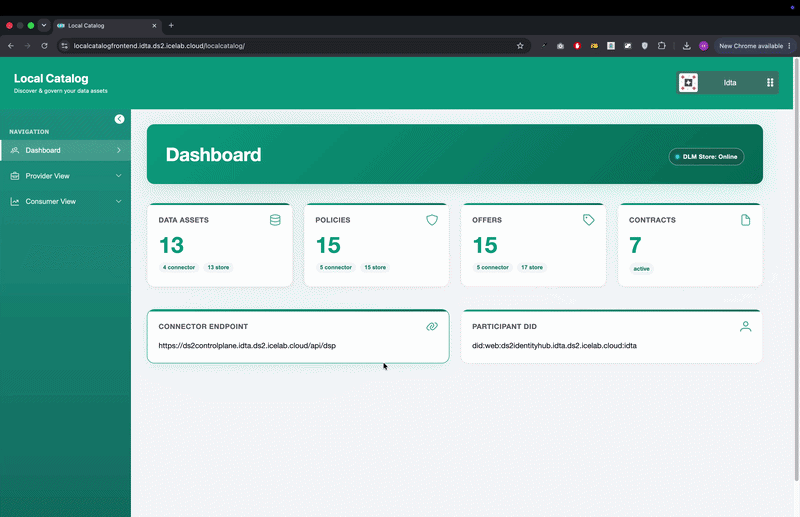This screenshot has width=800, height=517.
Task: Click the Connector Endpoint link icon
Action: point(432,327)
